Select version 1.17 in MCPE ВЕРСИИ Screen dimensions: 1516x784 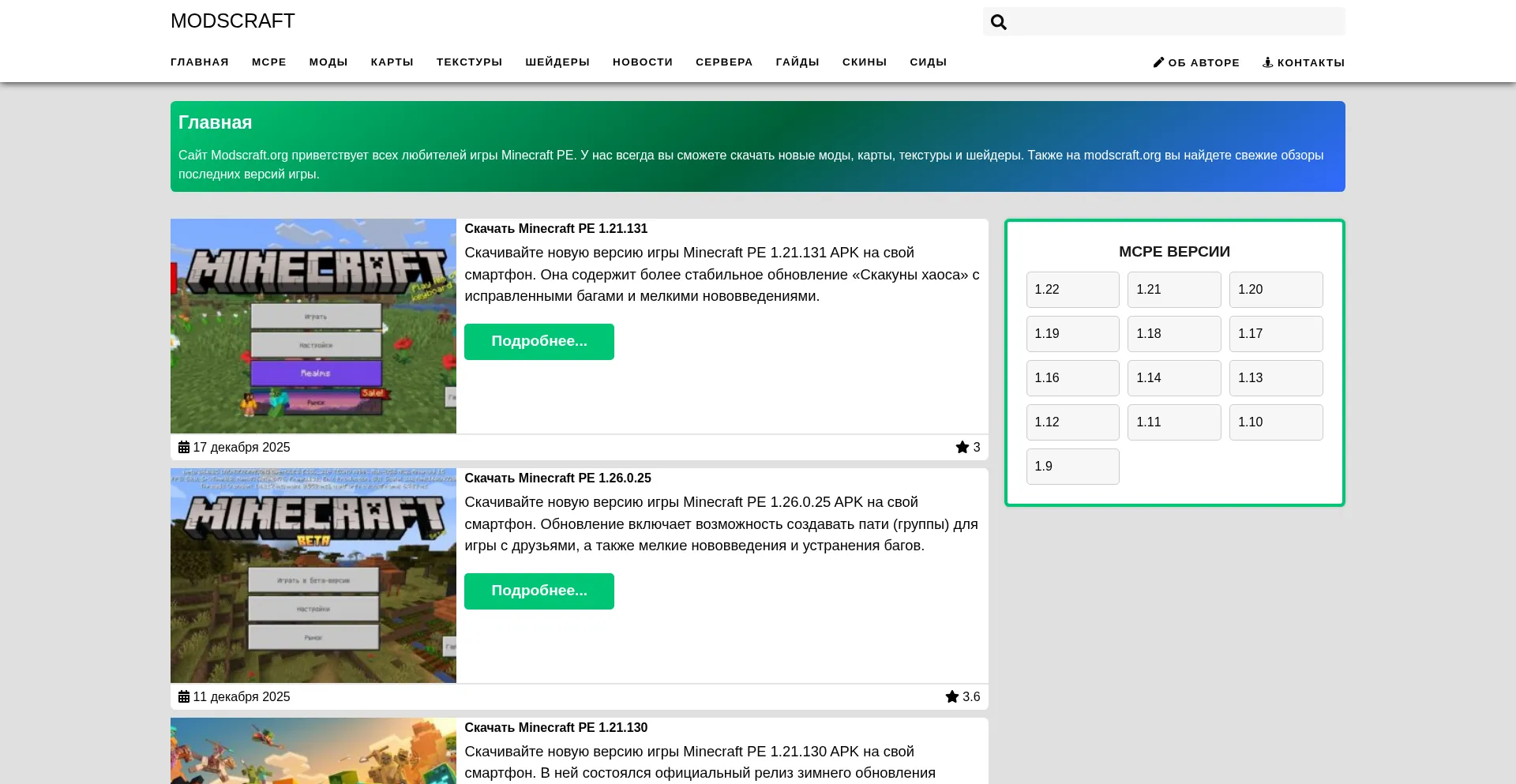pyautogui.click(x=1276, y=333)
